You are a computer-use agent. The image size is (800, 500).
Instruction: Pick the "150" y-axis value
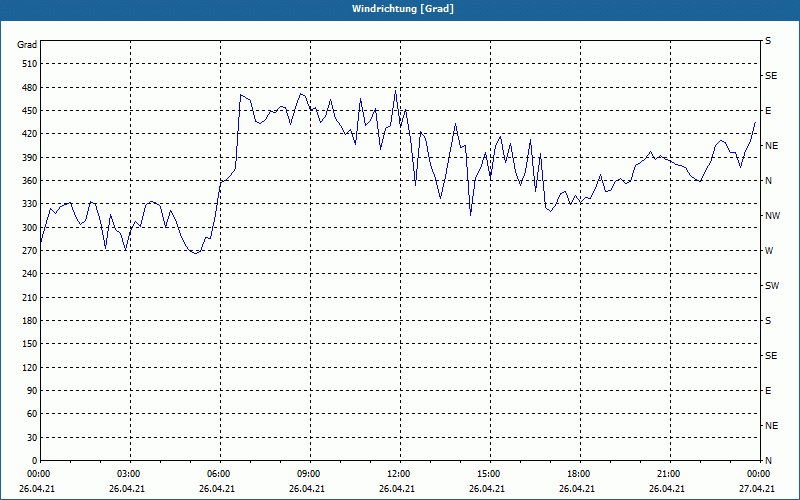click(30, 344)
